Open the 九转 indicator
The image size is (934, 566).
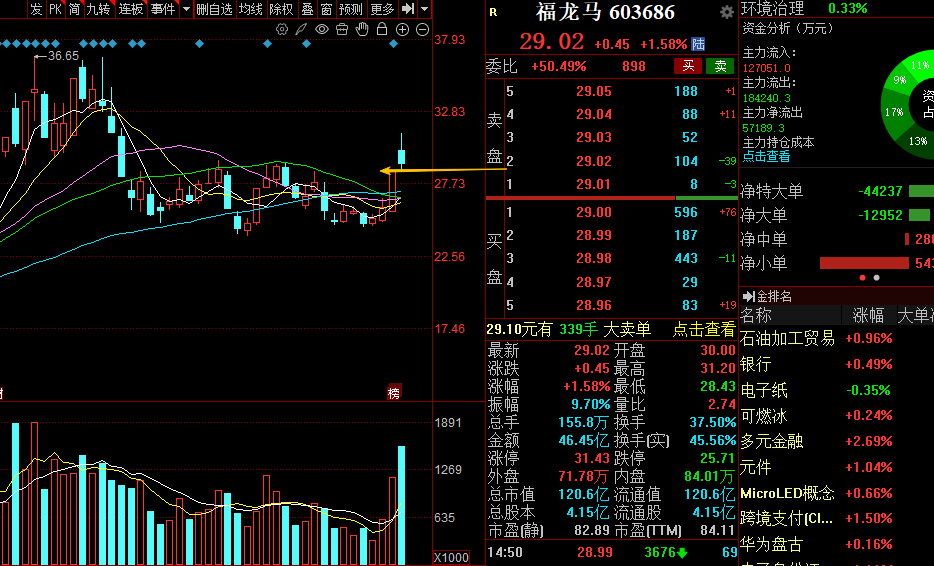pyautogui.click(x=98, y=9)
